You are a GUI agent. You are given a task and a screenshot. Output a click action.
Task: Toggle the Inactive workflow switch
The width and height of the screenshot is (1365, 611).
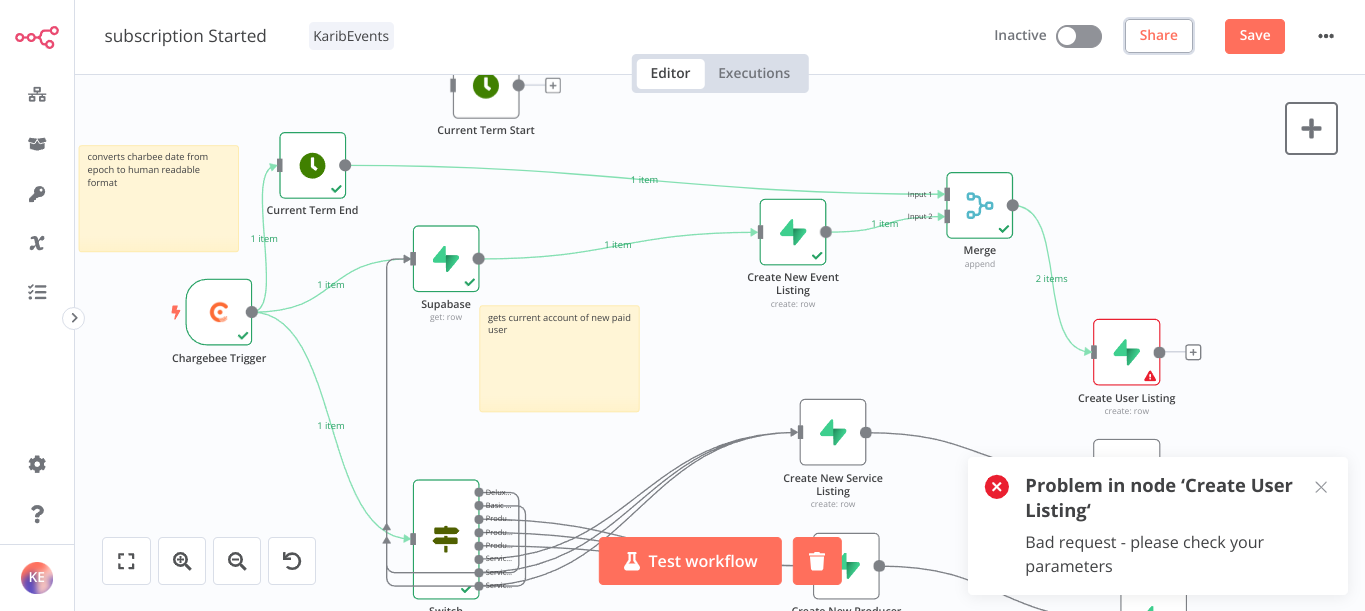[x=1079, y=36]
